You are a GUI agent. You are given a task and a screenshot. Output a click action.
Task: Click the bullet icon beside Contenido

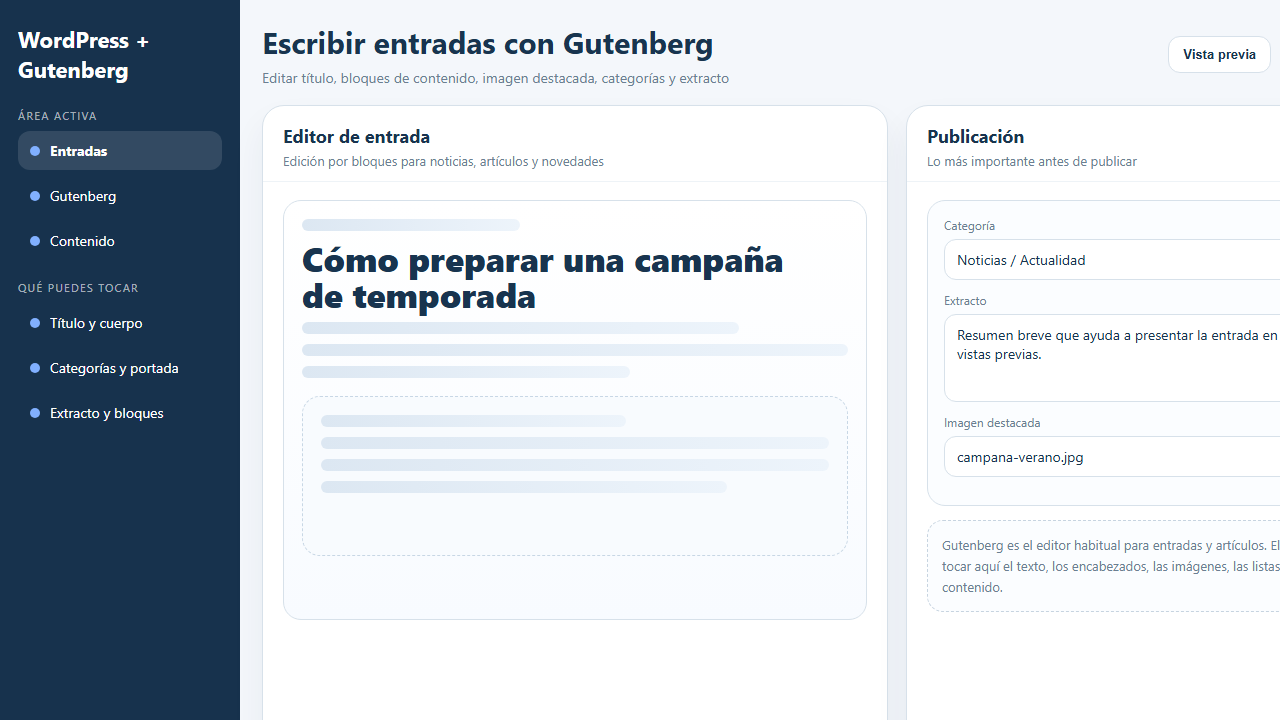35,241
